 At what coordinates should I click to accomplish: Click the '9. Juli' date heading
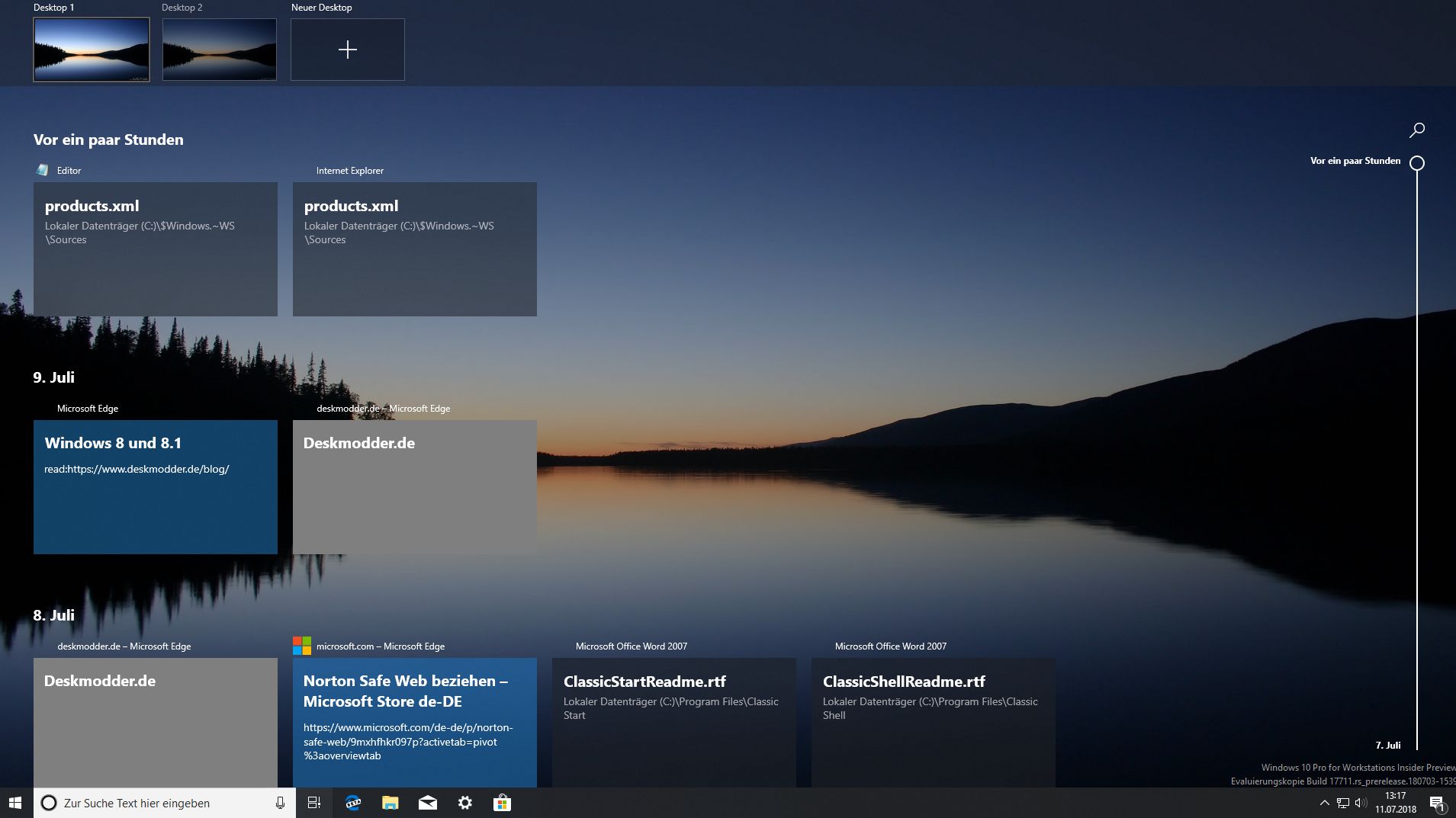tap(53, 377)
